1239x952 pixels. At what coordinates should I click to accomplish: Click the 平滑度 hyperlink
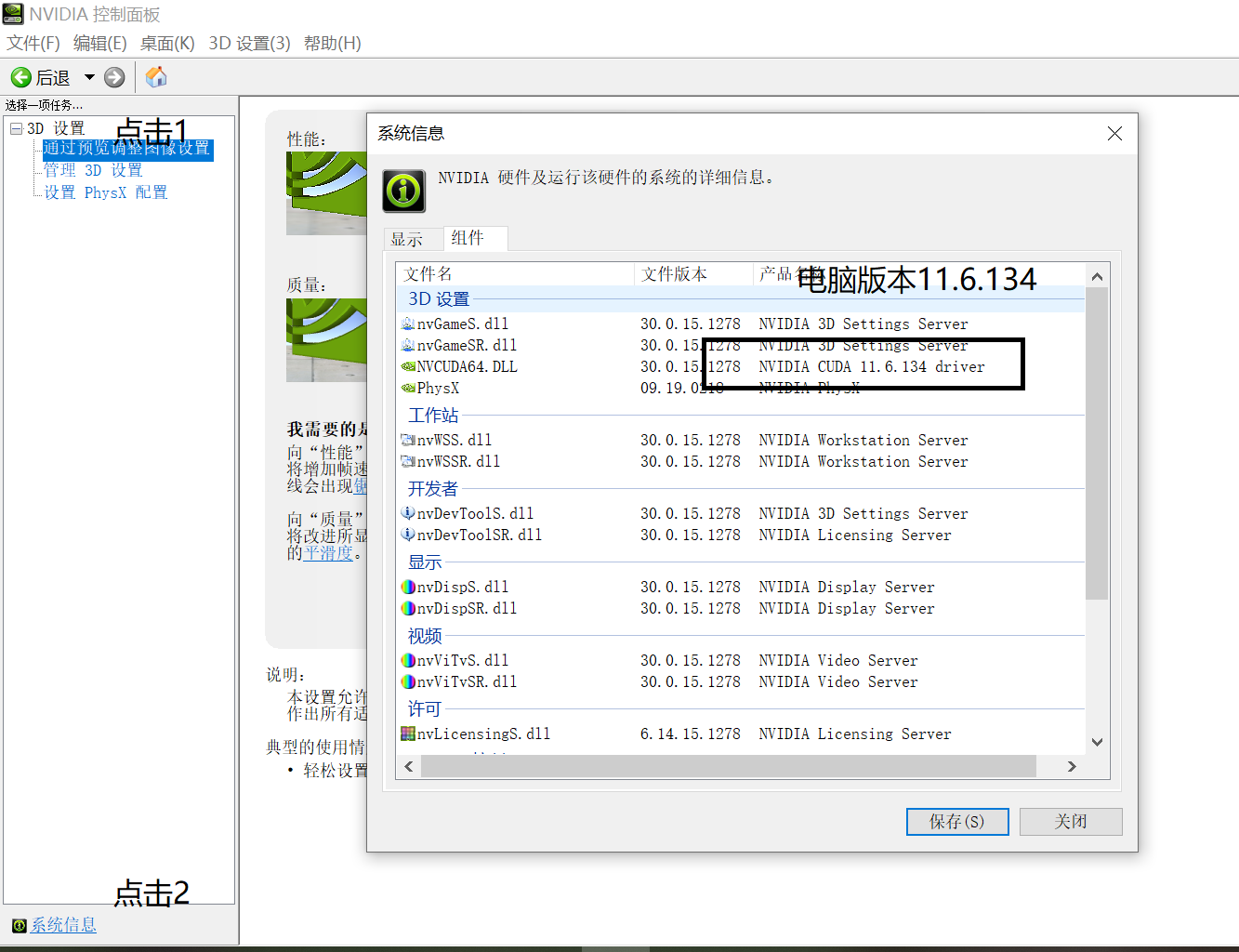pos(328,553)
